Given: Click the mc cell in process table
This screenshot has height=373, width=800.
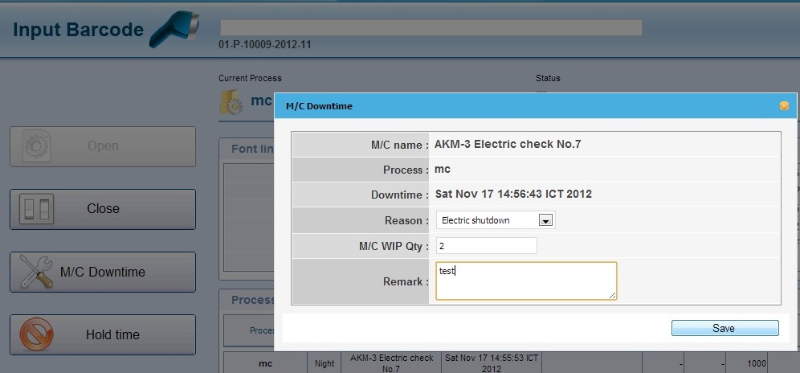Looking at the screenshot, I should pyautogui.click(x=265, y=363).
